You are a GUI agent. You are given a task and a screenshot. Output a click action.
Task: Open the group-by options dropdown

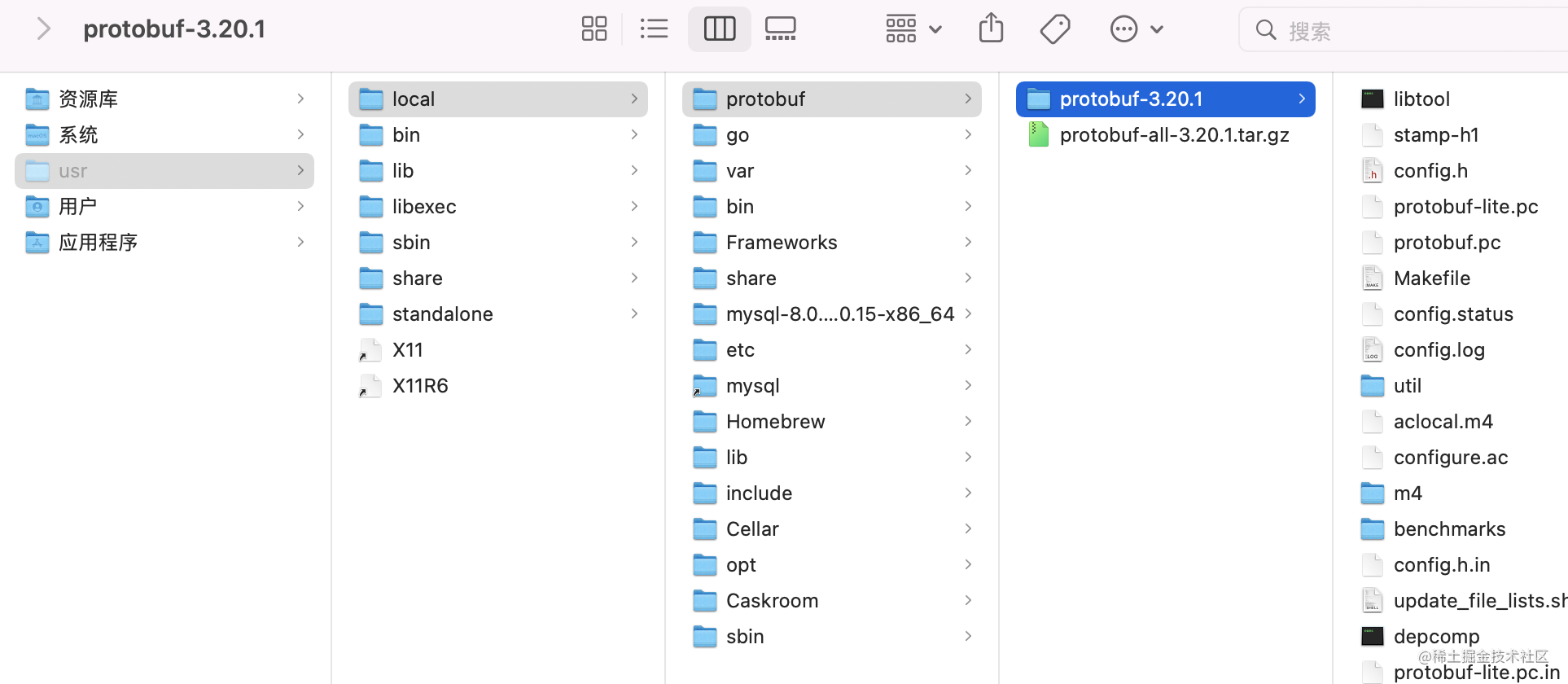913,29
